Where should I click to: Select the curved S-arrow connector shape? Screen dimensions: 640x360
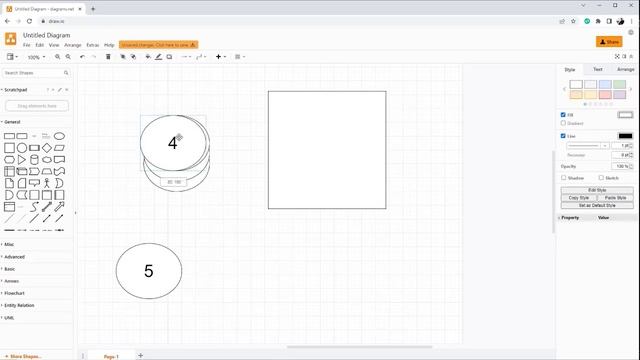34,207
